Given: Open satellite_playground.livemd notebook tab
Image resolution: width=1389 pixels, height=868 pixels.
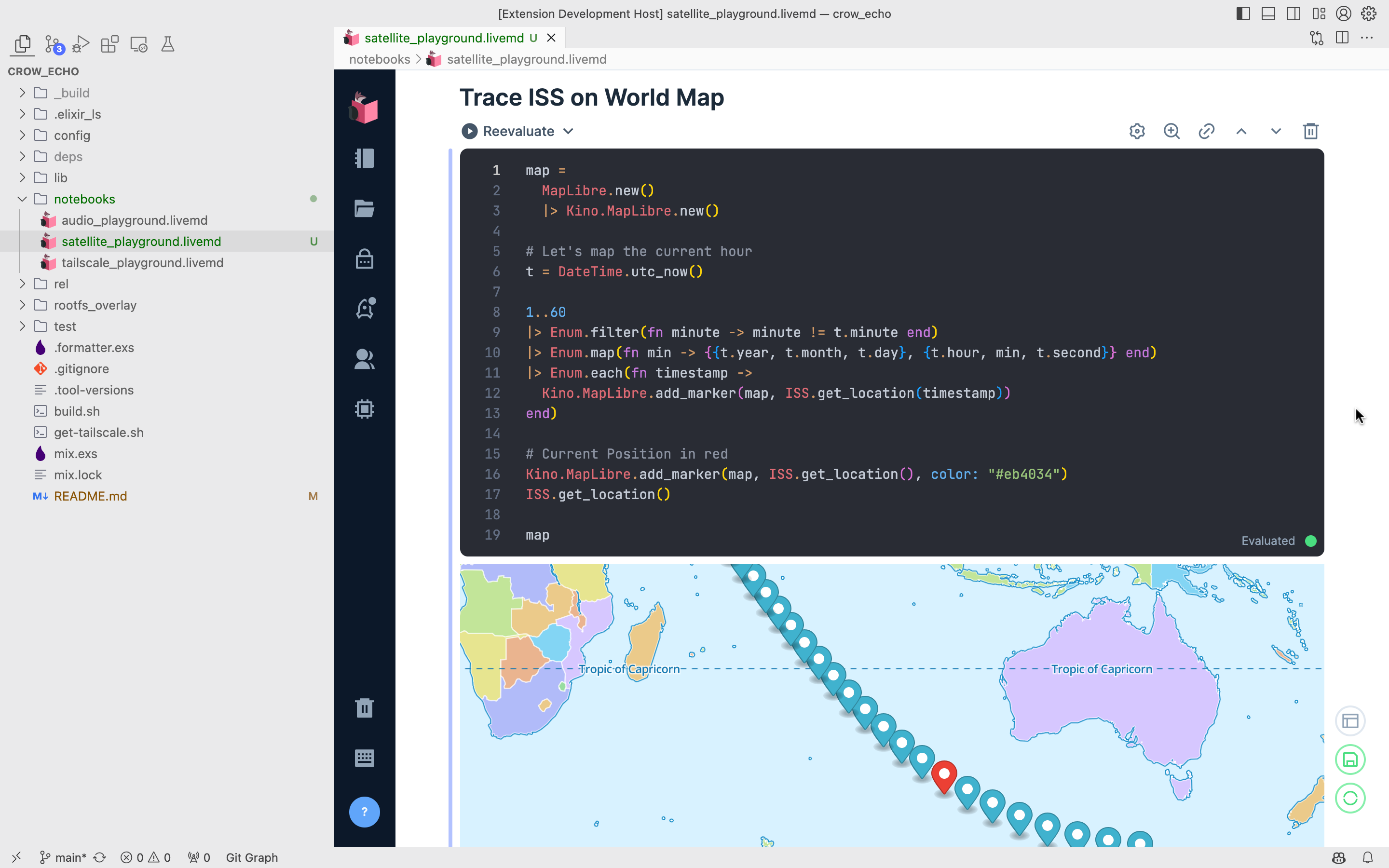Looking at the screenshot, I should pos(444,37).
